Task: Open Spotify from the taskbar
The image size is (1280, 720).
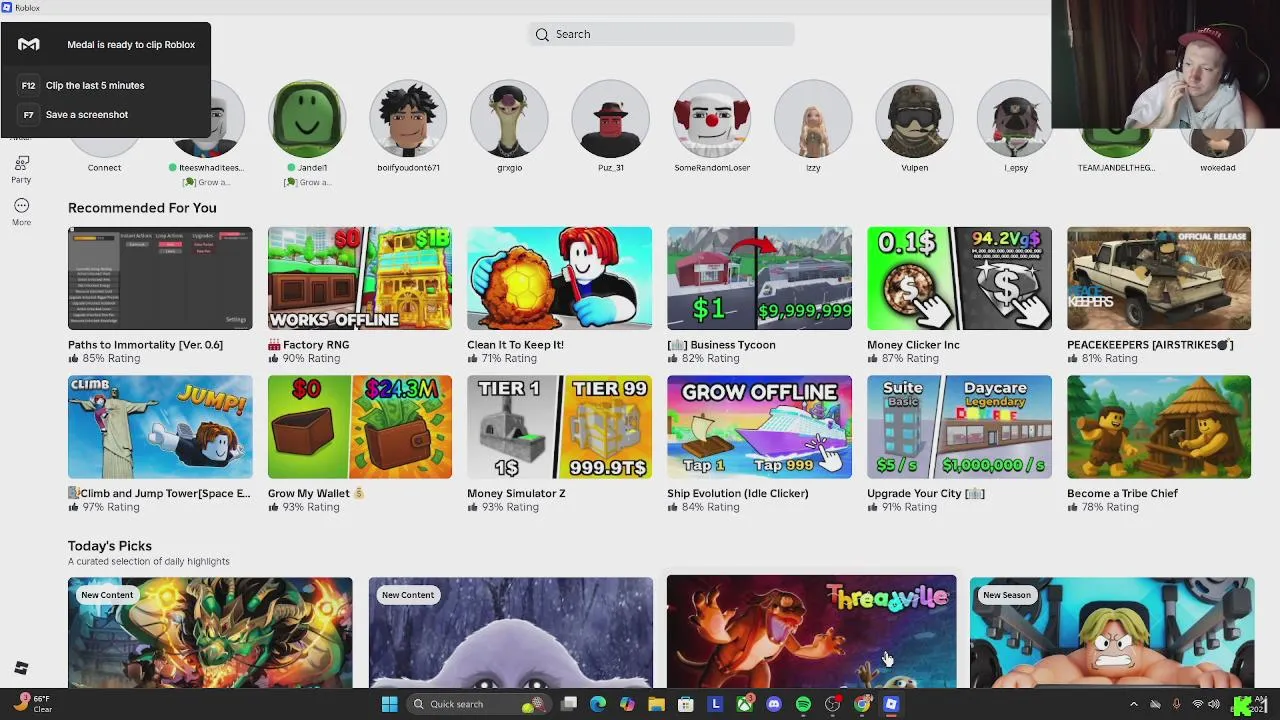Action: pyautogui.click(x=803, y=704)
